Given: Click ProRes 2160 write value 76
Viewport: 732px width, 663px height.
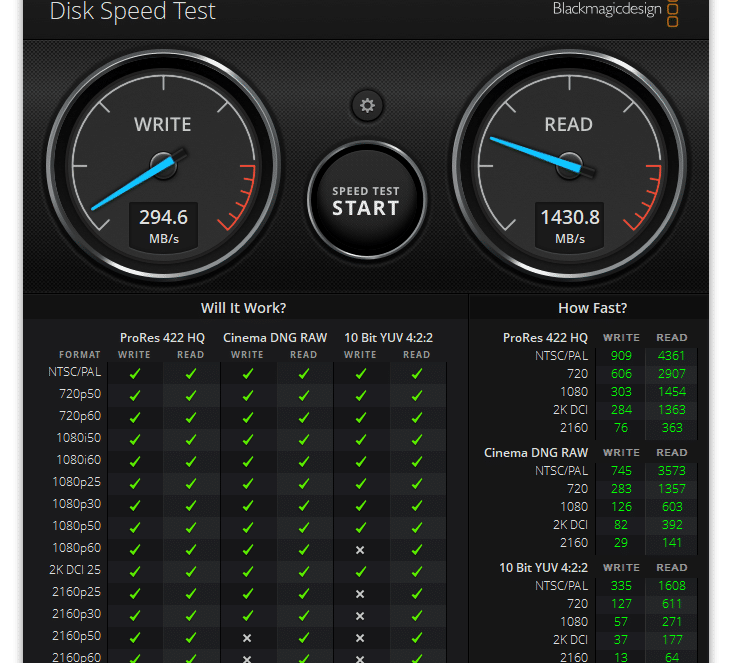Looking at the screenshot, I should point(621,428).
